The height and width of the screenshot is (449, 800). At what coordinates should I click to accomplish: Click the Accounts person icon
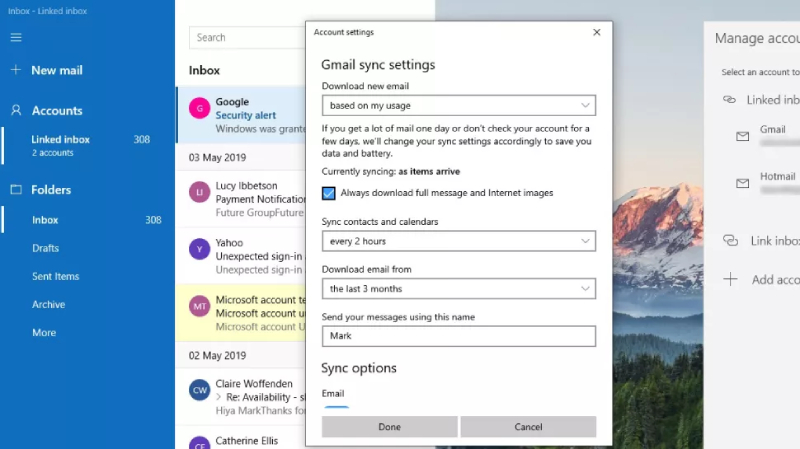click(16, 110)
